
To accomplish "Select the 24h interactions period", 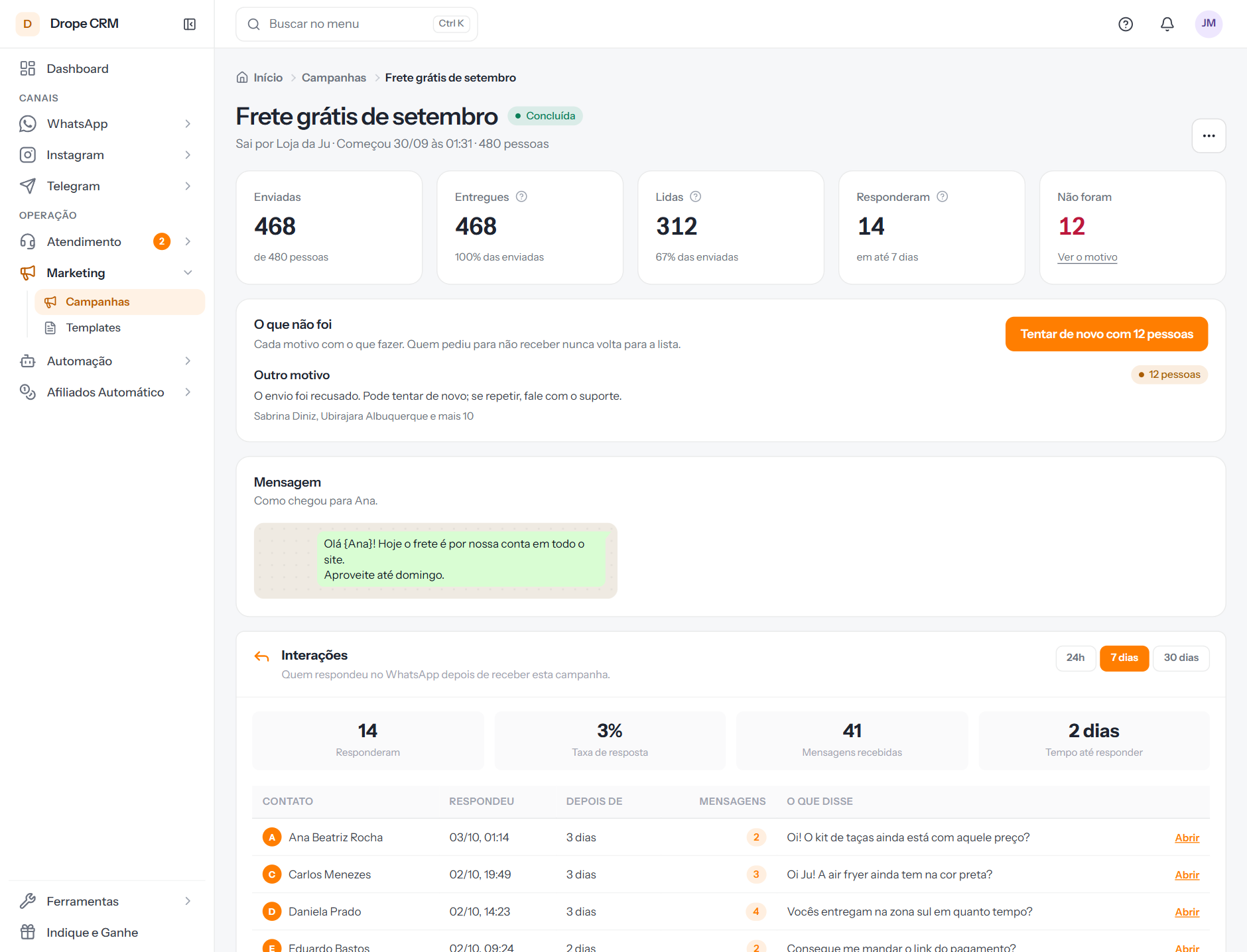I will coord(1075,658).
